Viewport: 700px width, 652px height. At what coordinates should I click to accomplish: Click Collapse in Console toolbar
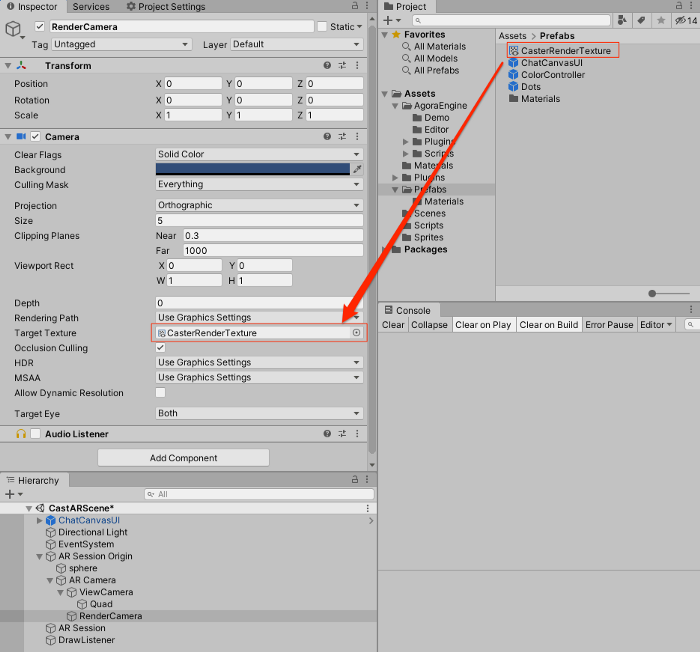(x=429, y=325)
